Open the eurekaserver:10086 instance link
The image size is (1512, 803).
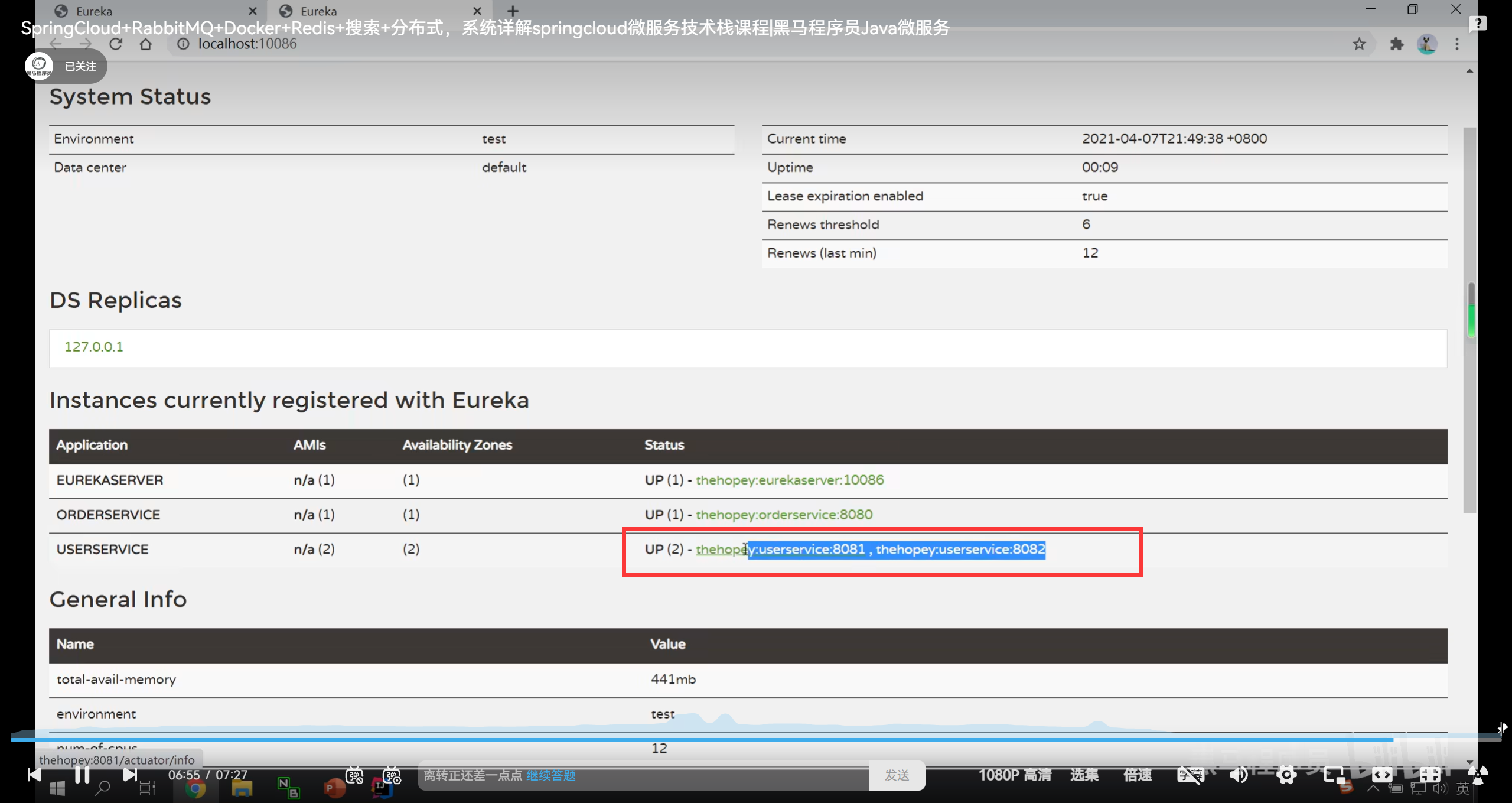[789, 480]
